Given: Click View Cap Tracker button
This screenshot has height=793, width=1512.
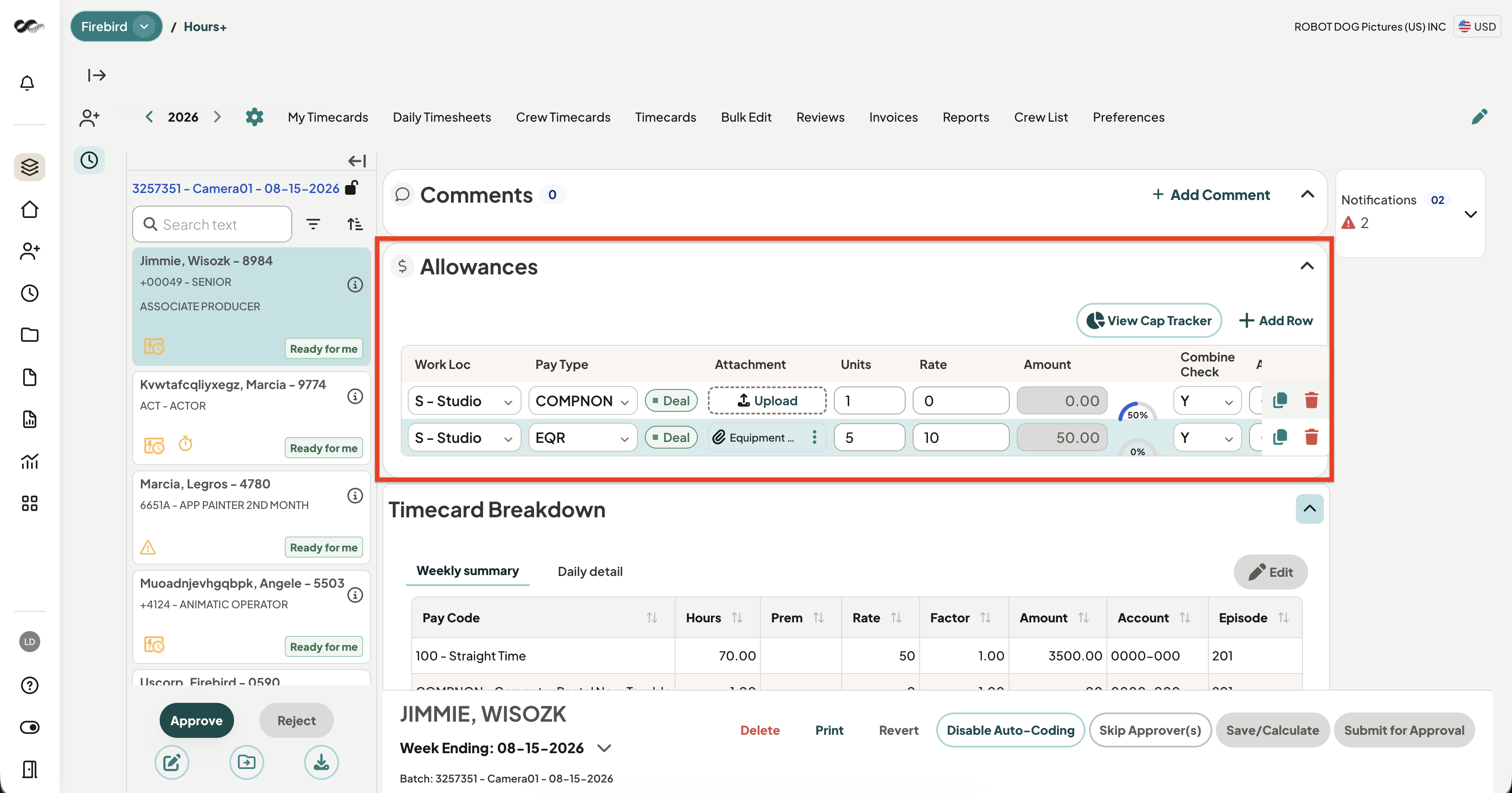Looking at the screenshot, I should point(1149,320).
